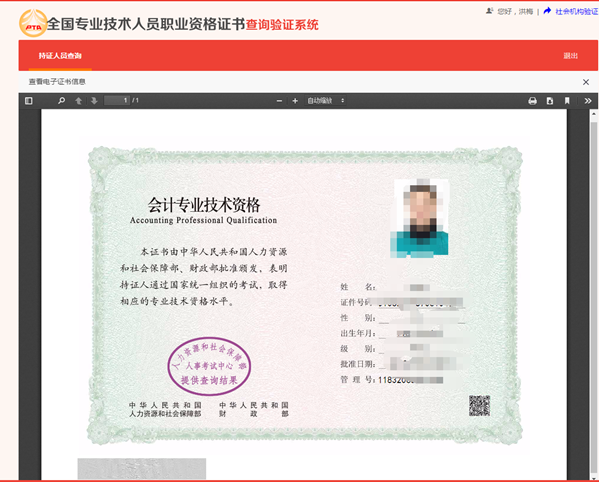Click the user account icon

tap(489, 11)
